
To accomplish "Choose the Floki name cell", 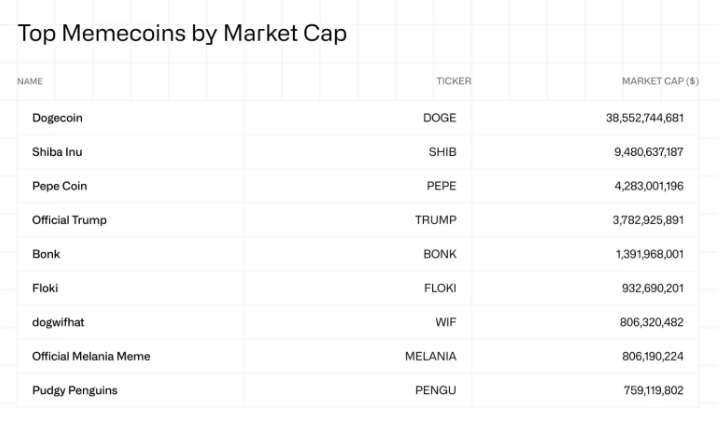I will pyautogui.click(x=45, y=288).
